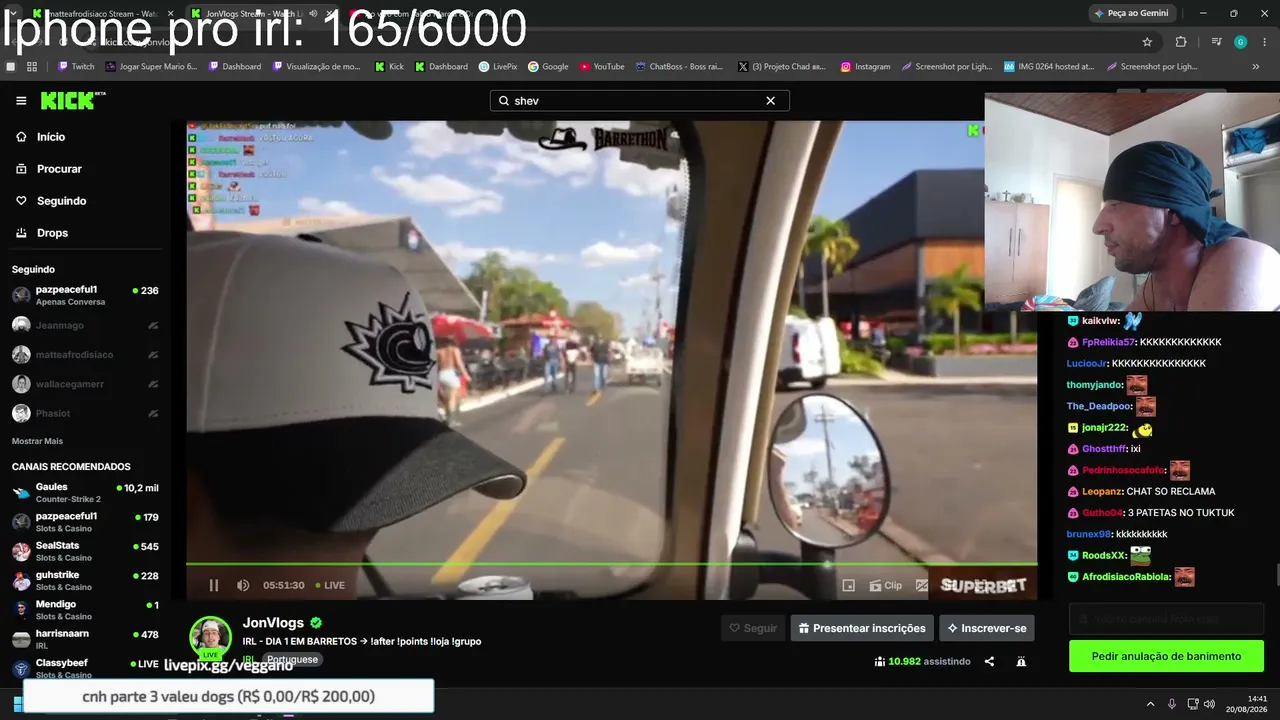The width and height of the screenshot is (1280, 720).
Task: Focus the search field containing 'shev'
Action: [639, 101]
